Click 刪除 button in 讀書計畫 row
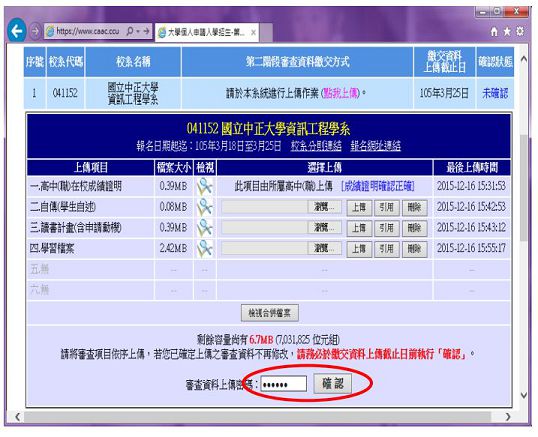 click(415, 228)
